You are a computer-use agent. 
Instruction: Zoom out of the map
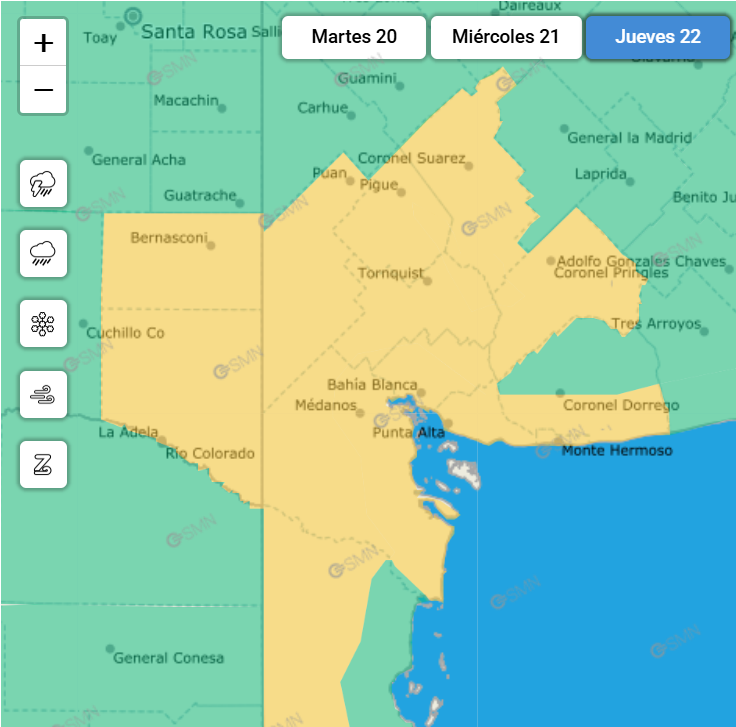pyautogui.click(x=43, y=90)
